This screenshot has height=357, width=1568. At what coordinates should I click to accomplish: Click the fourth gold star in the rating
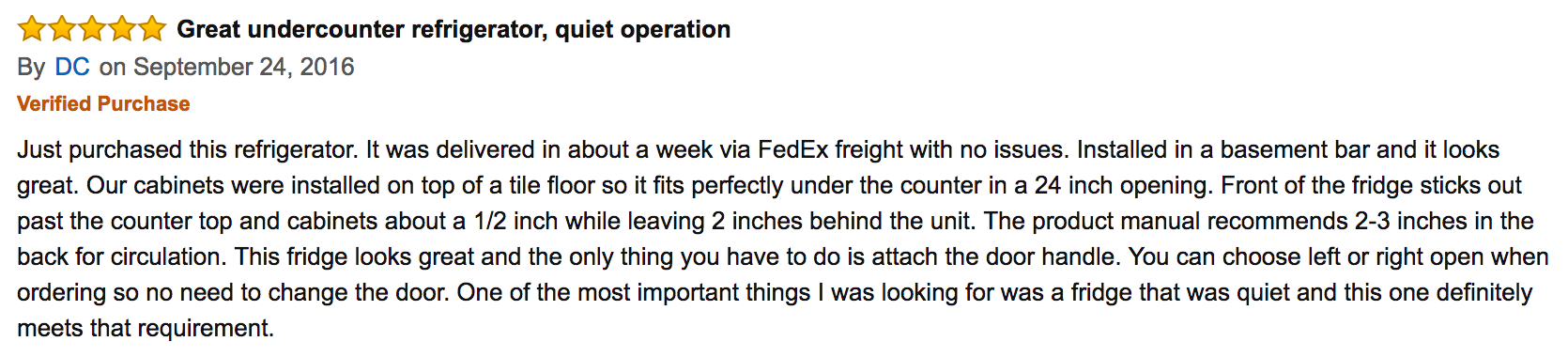pos(122,29)
